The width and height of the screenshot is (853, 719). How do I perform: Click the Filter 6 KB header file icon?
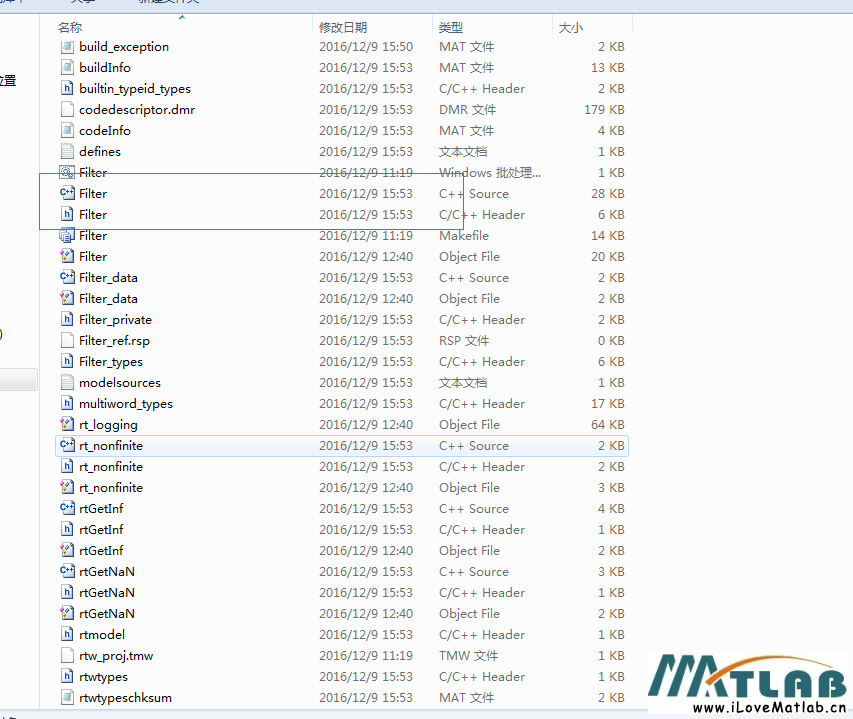(x=67, y=215)
